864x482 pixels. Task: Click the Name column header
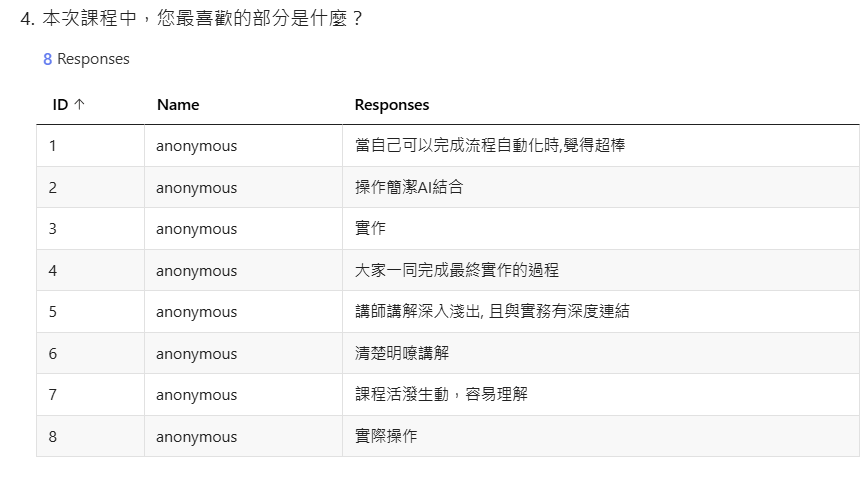tap(178, 105)
